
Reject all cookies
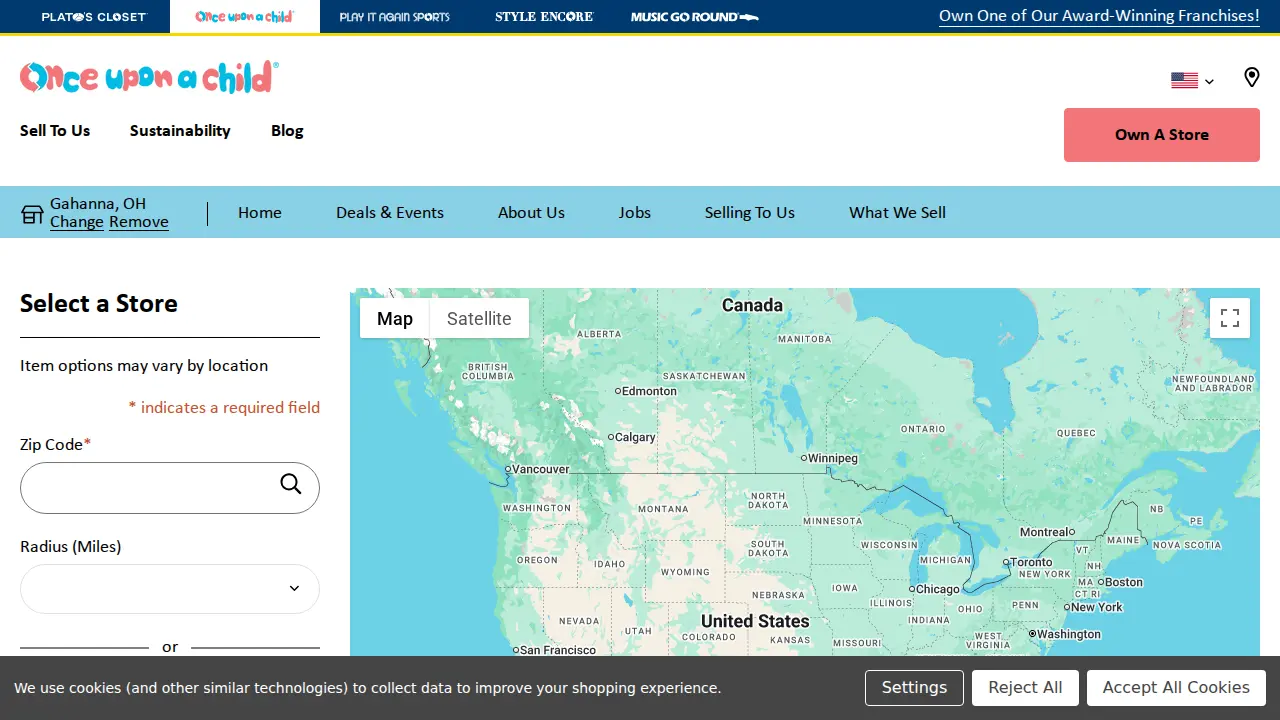1025,688
